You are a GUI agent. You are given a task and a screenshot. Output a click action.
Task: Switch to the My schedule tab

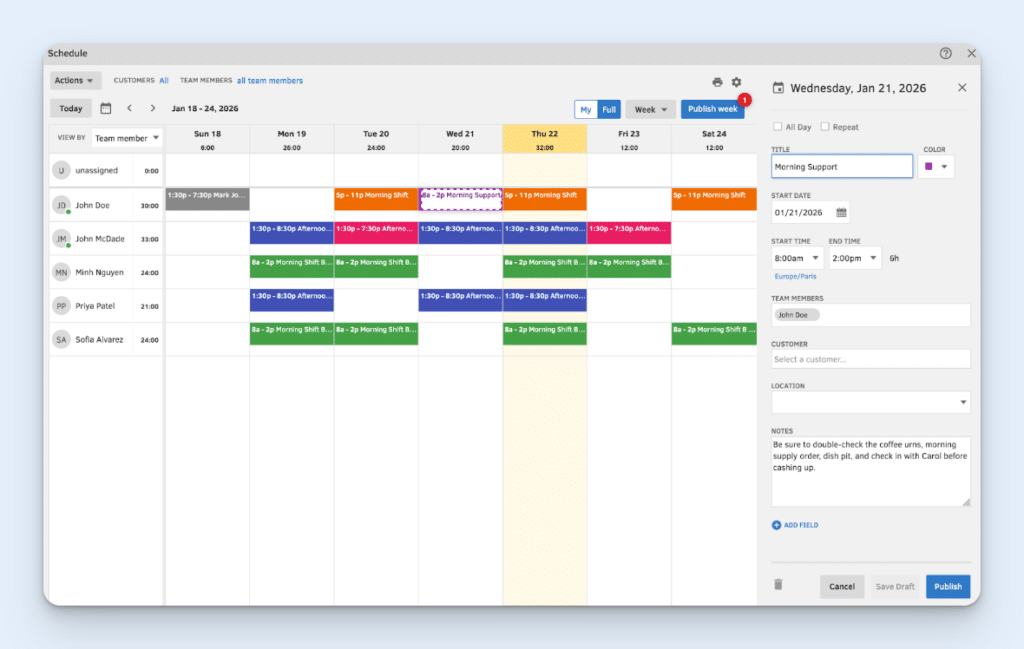point(585,109)
